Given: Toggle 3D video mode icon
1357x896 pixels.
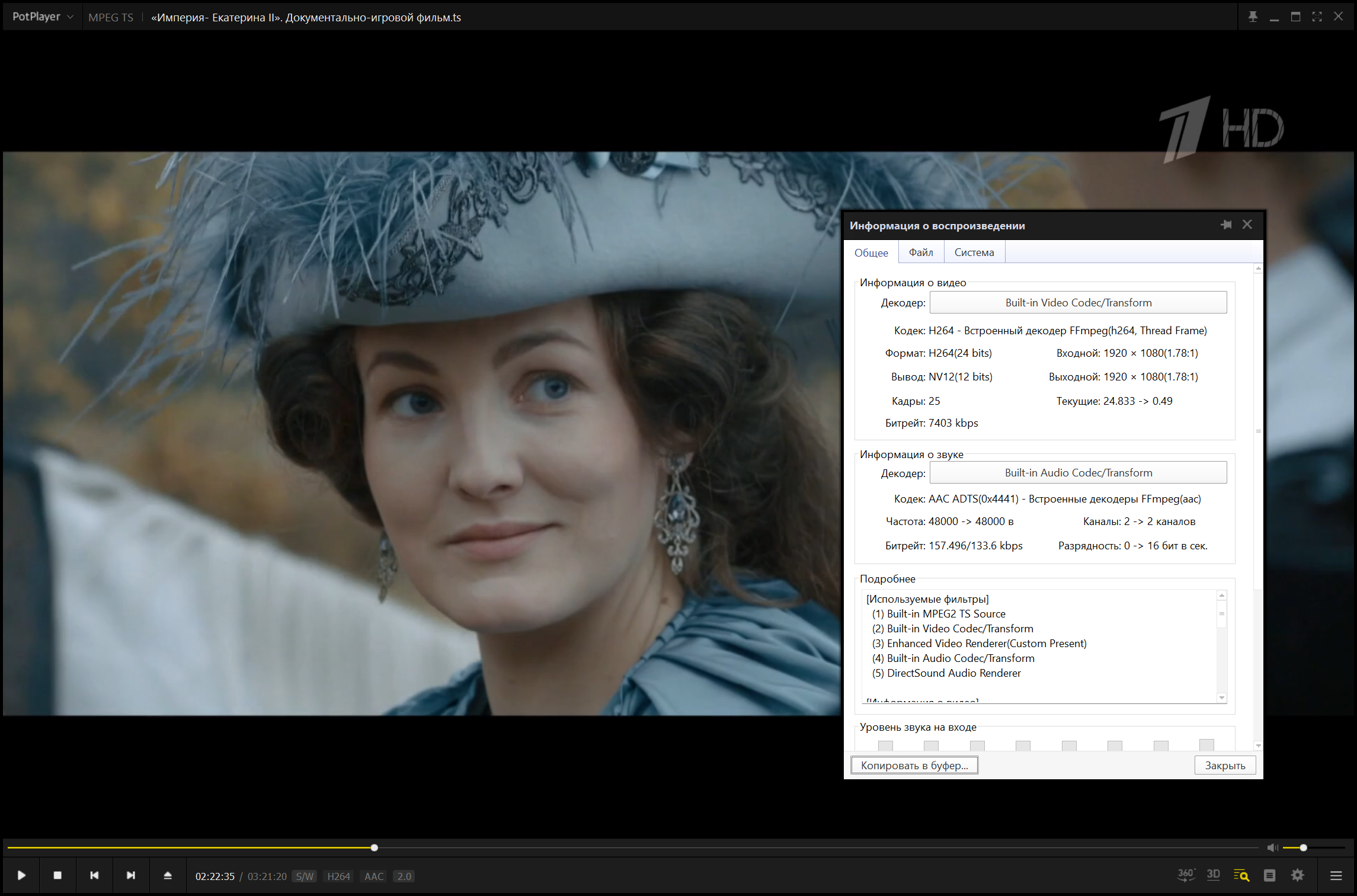Looking at the screenshot, I should coord(1213,875).
